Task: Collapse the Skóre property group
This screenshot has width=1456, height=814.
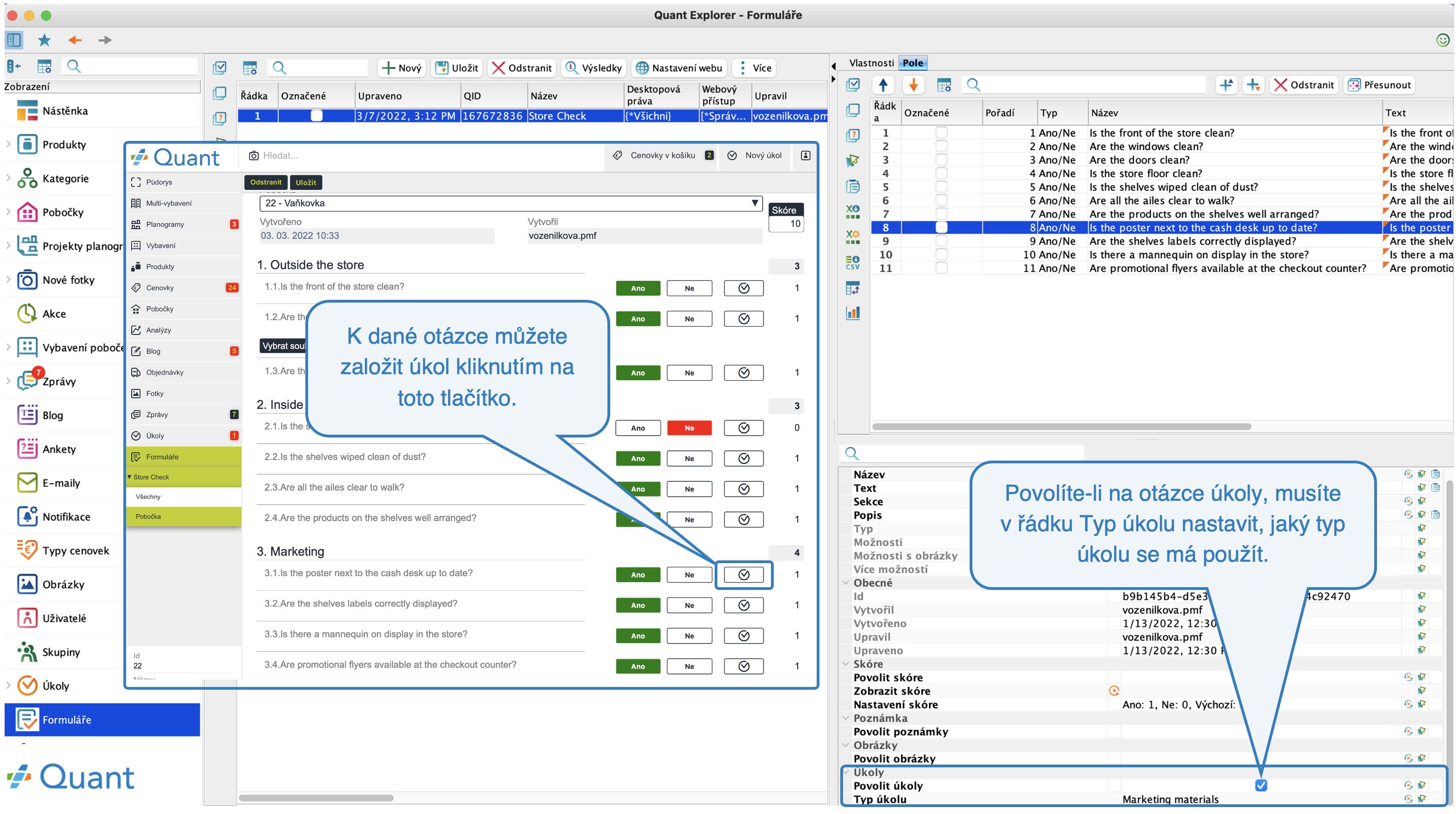Action: (x=846, y=664)
